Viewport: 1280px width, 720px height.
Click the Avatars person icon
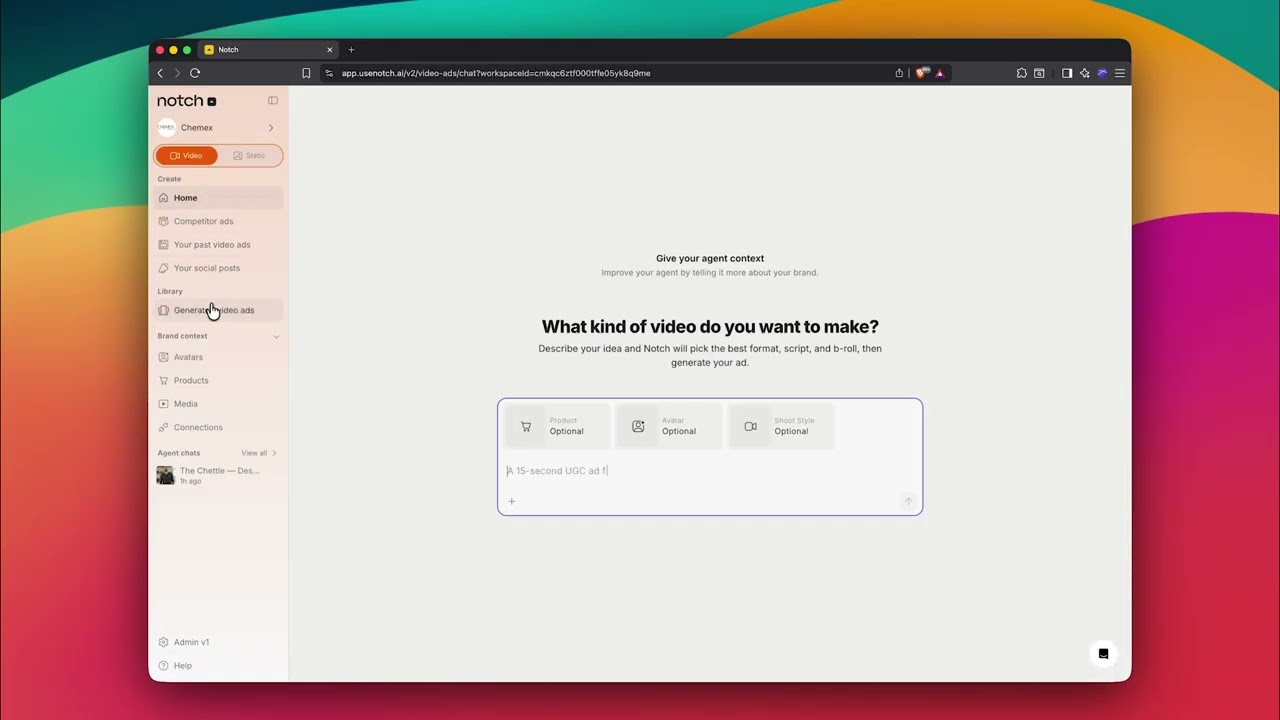pyautogui.click(x=164, y=357)
